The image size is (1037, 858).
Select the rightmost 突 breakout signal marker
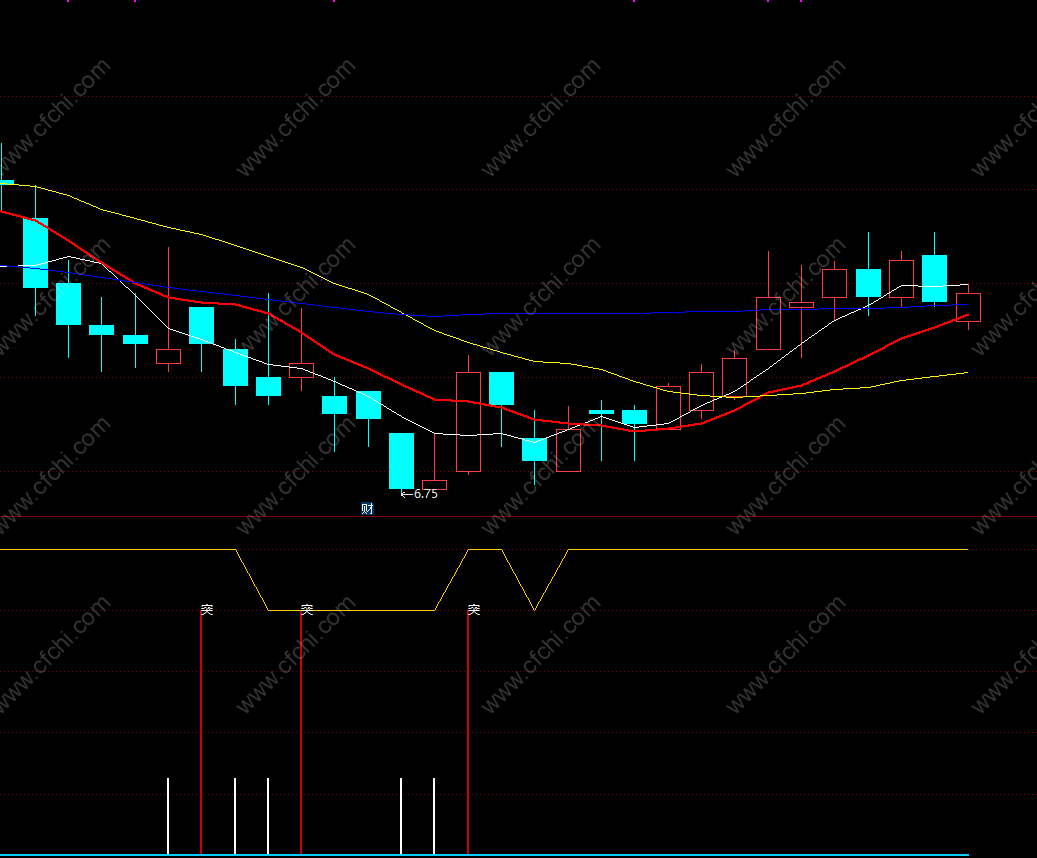click(x=474, y=609)
